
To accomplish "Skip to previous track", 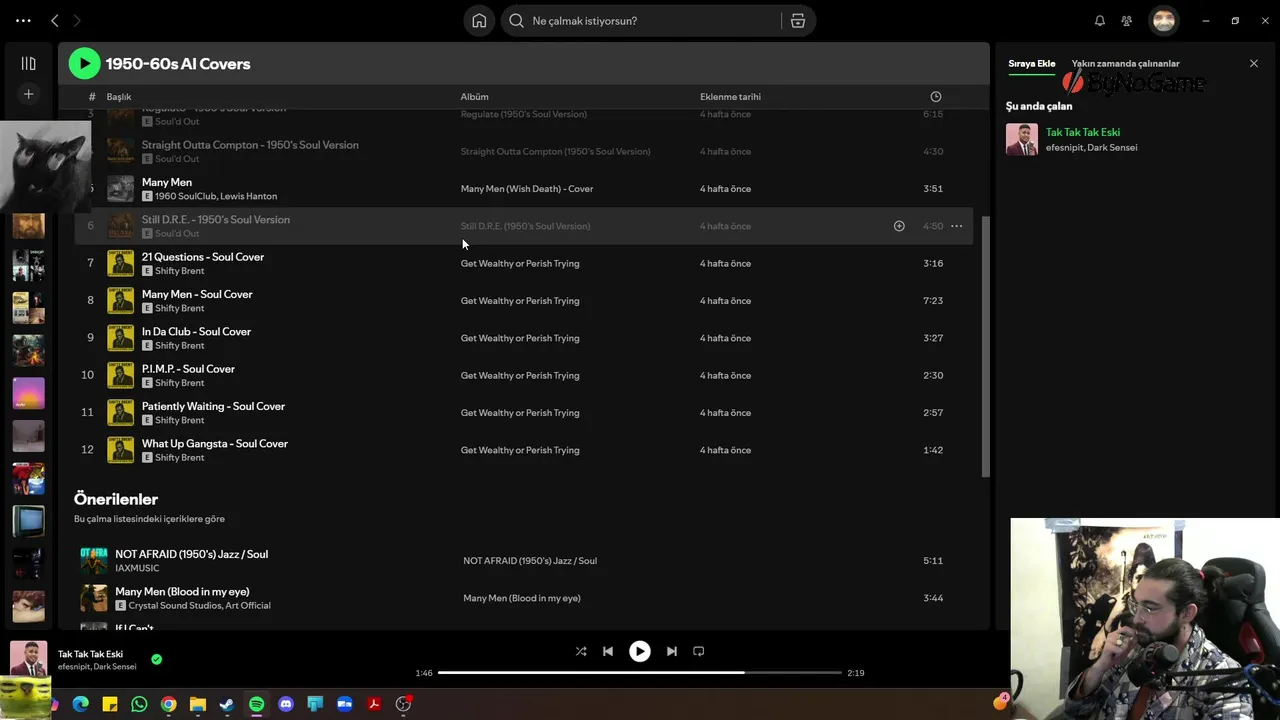I will click(x=607, y=651).
